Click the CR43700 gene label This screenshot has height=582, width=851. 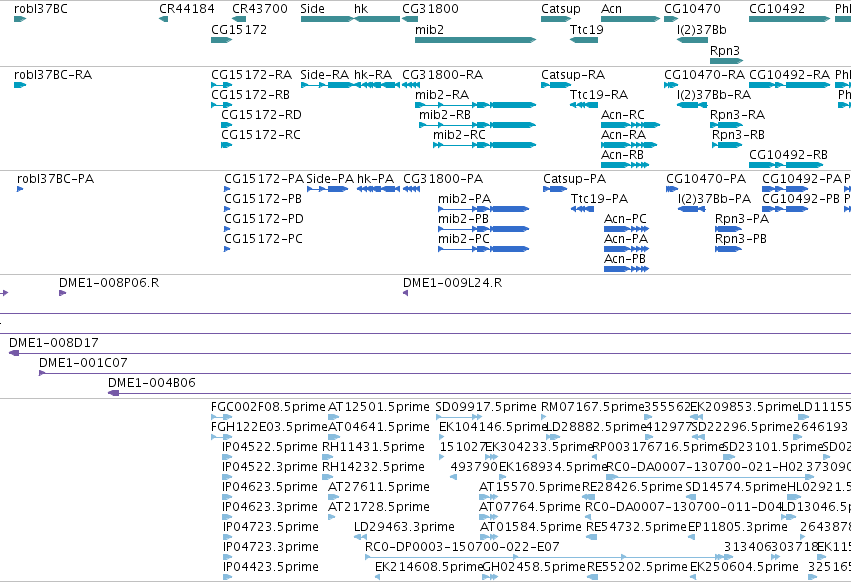click(260, 9)
